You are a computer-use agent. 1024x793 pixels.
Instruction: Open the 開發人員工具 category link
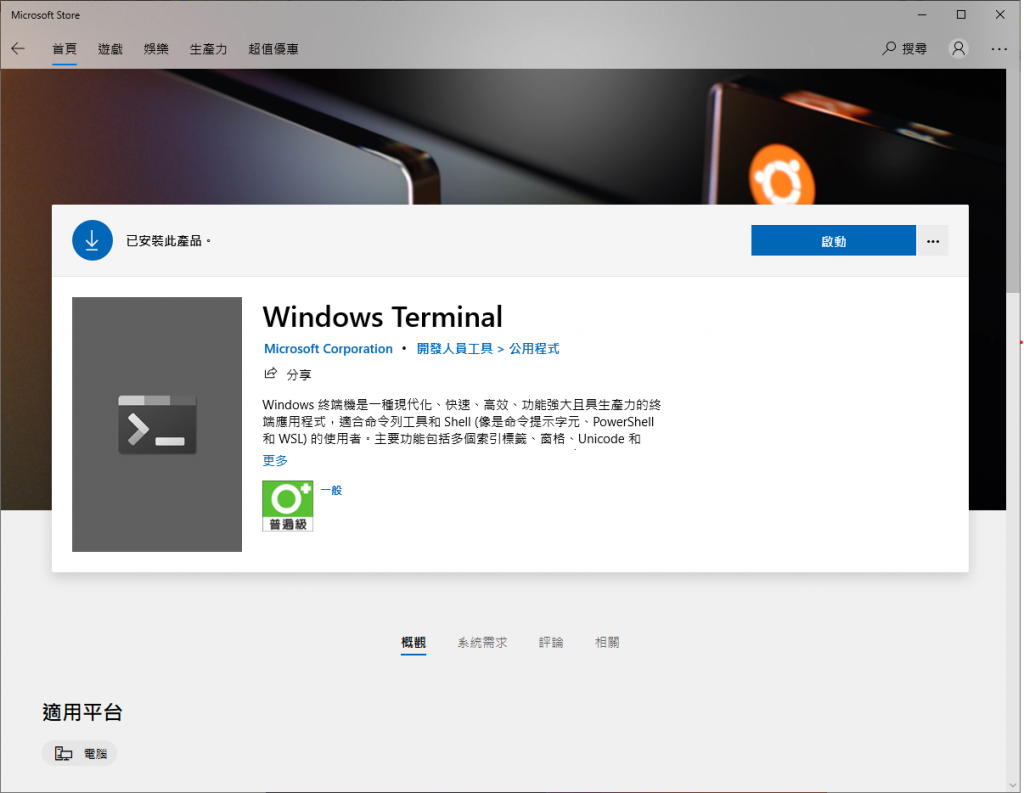point(455,349)
